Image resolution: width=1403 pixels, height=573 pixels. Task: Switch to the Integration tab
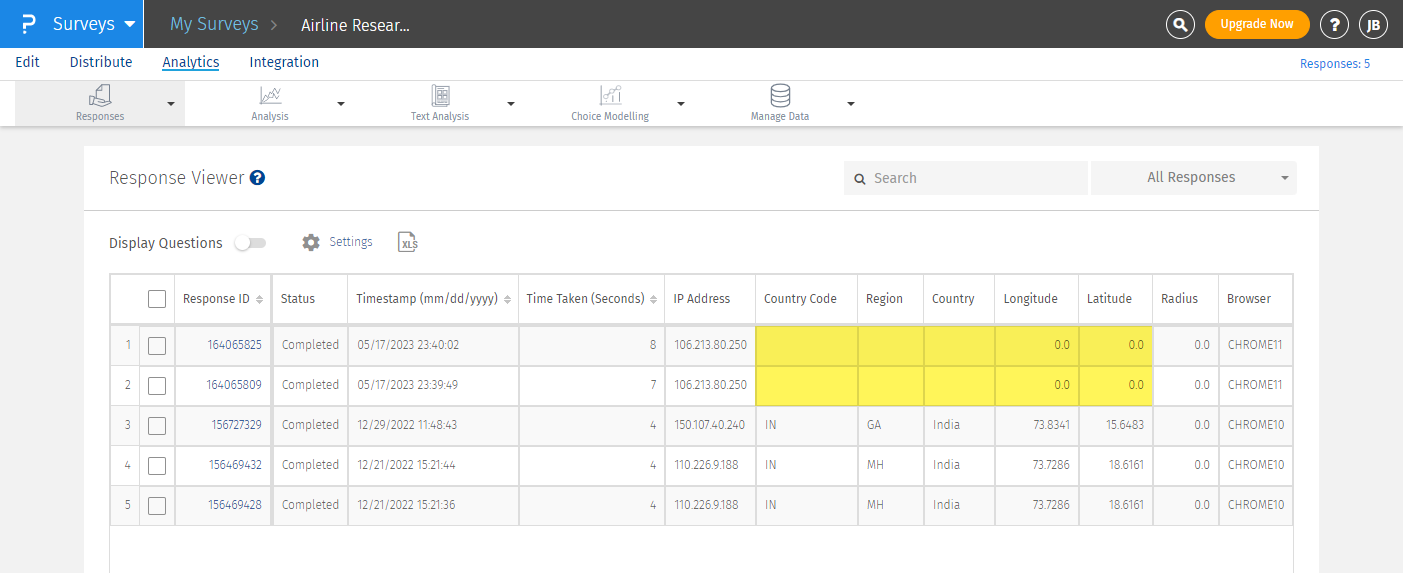point(284,62)
